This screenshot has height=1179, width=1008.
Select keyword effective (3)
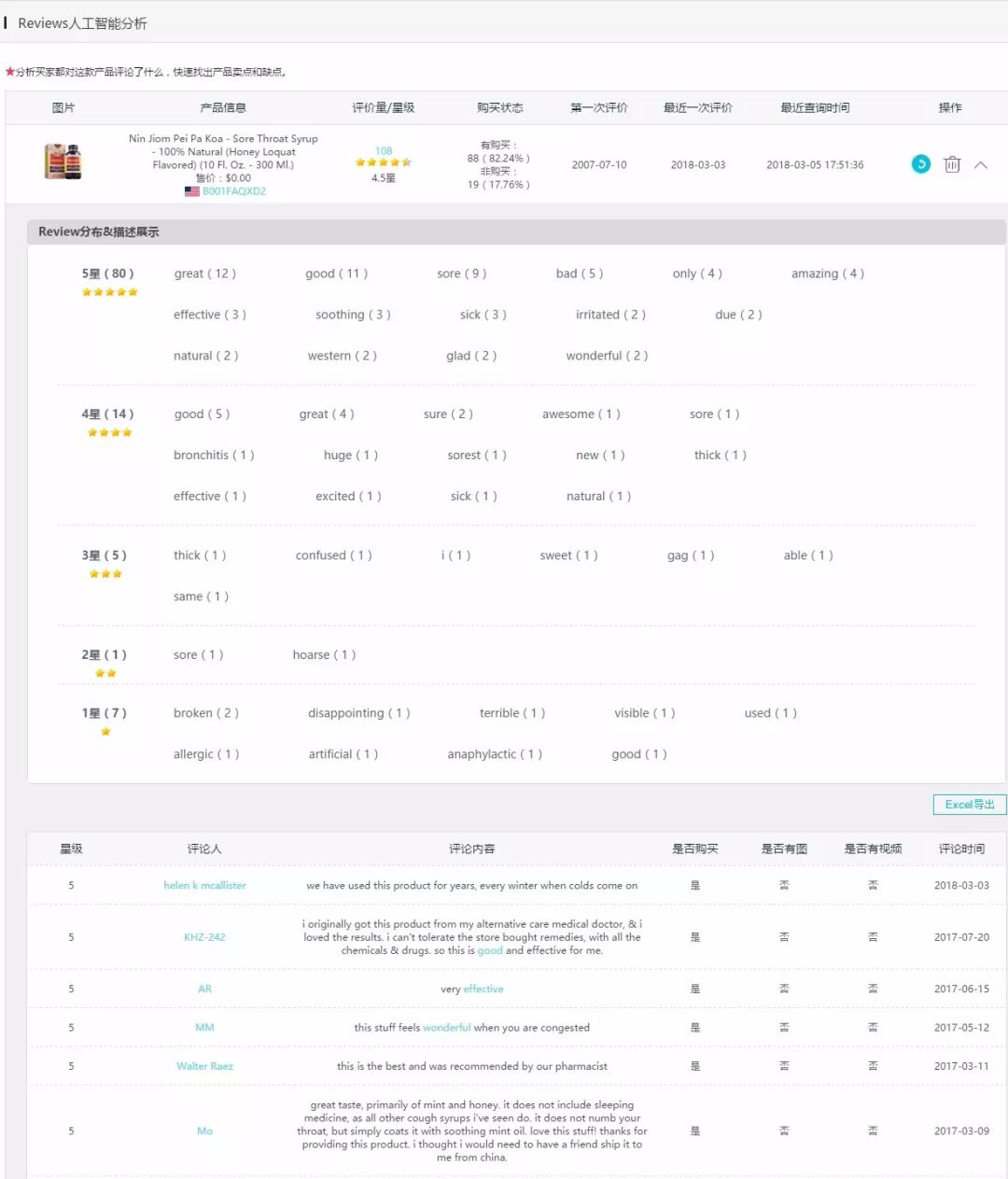click(x=210, y=315)
